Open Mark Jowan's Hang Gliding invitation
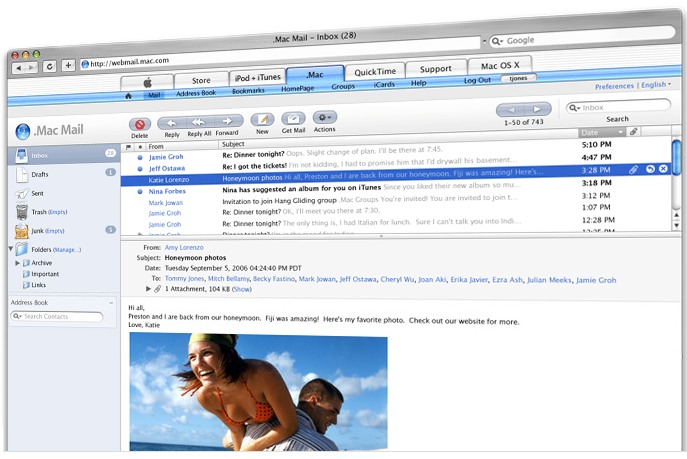Image resolution: width=687 pixels, height=459 pixels. click(395, 200)
